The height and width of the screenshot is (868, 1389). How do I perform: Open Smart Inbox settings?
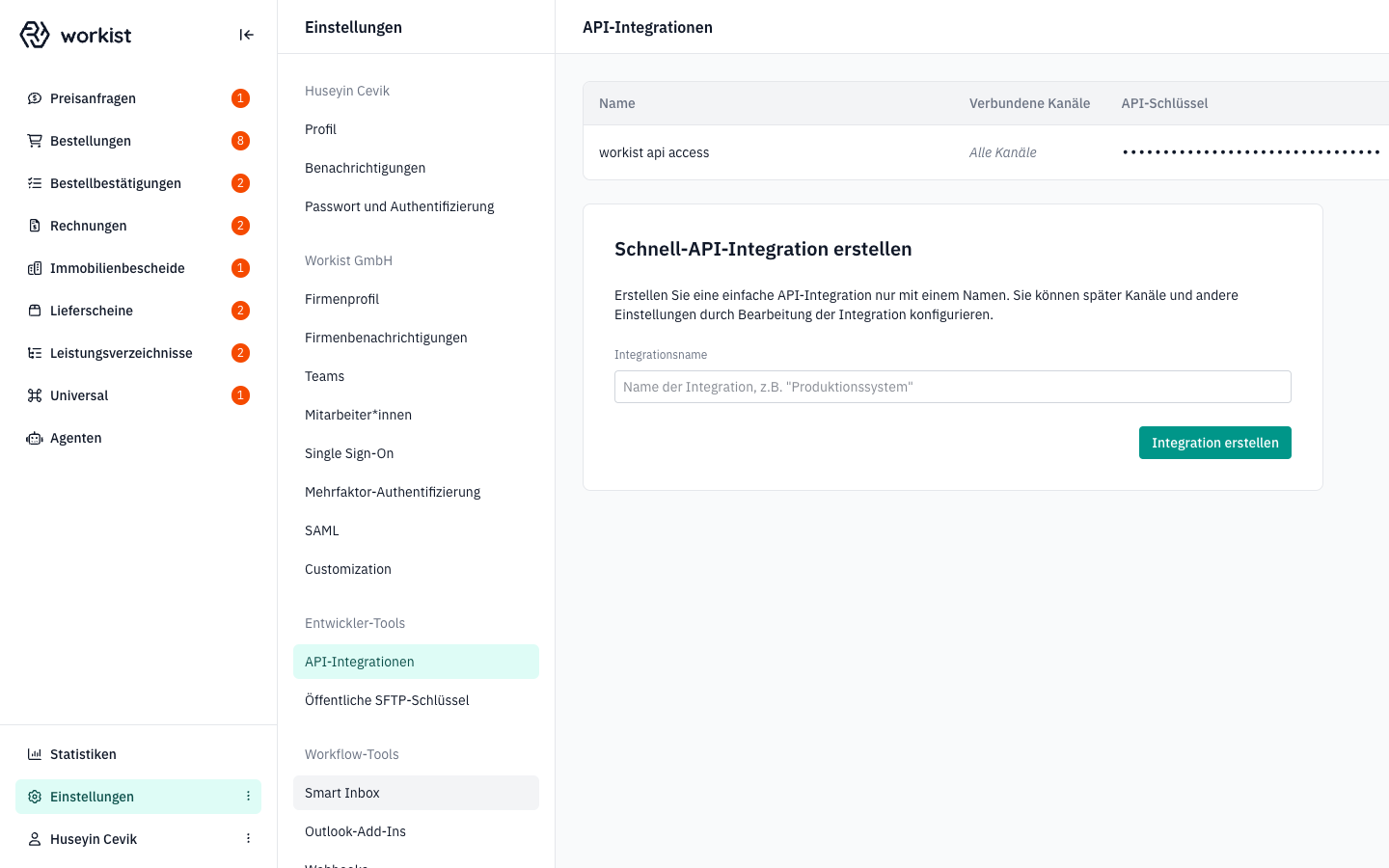point(416,793)
